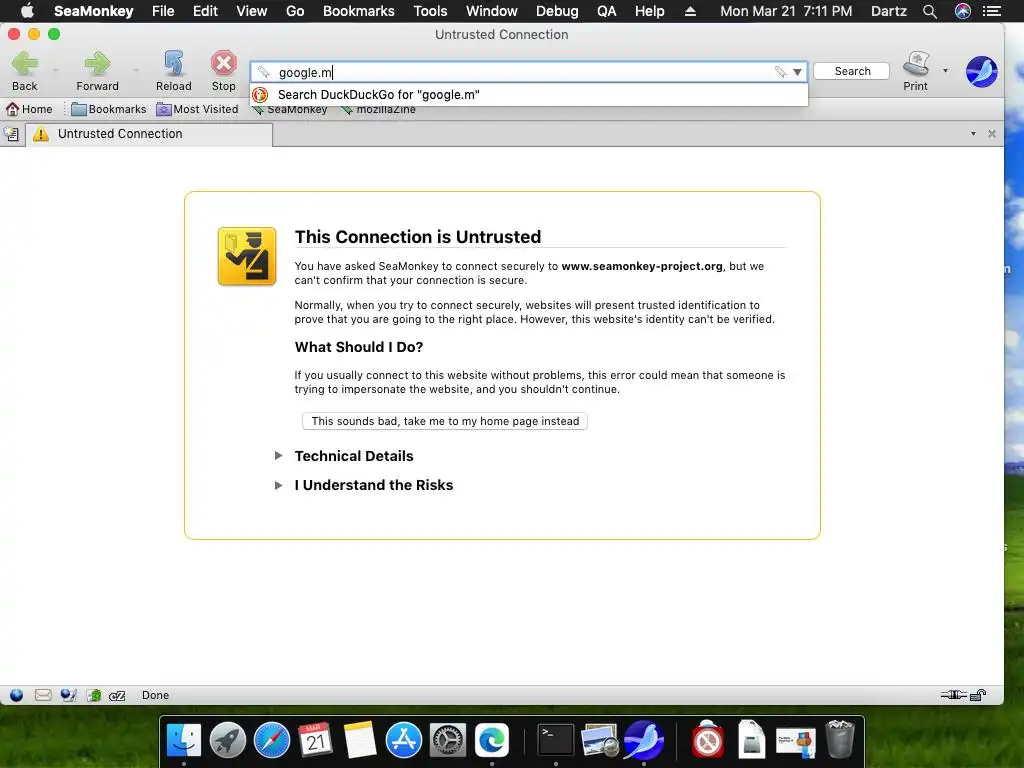This screenshot has height=768, width=1024.
Task: Open the File menu
Action: click(x=163, y=11)
